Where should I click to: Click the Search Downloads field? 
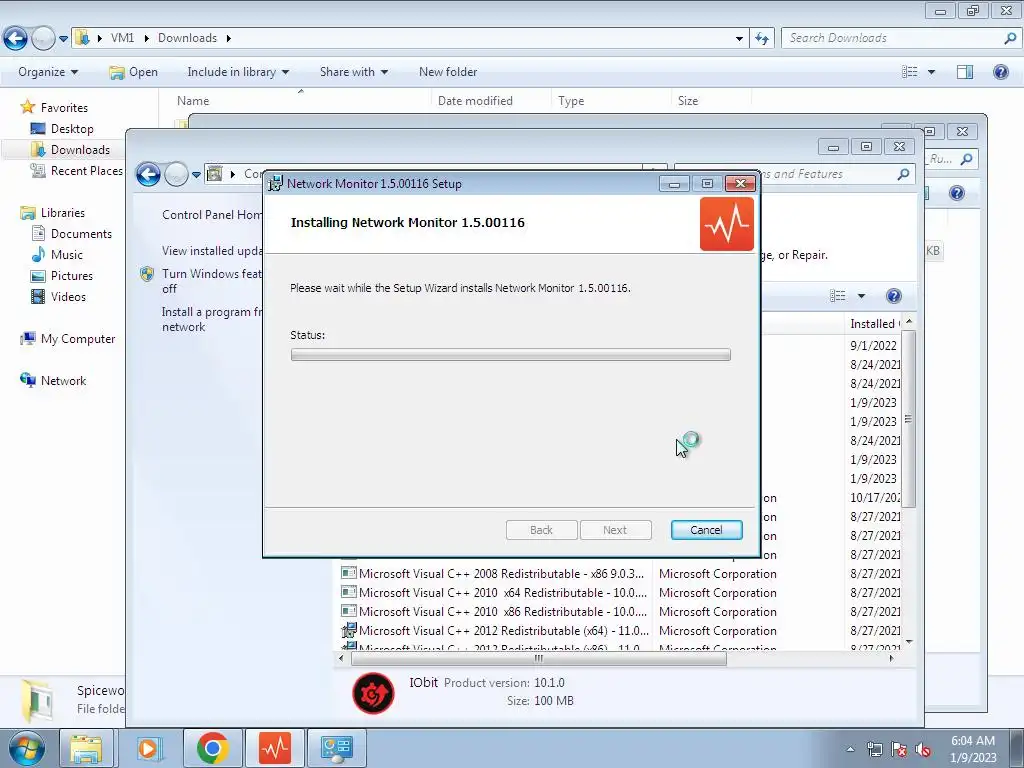click(892, 38)
